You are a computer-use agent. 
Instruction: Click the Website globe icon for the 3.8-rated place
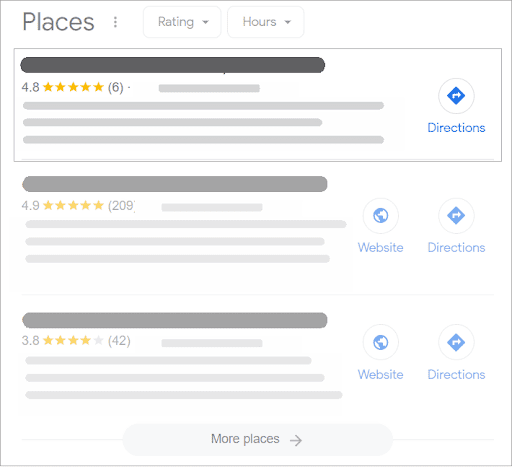[381, 342]
